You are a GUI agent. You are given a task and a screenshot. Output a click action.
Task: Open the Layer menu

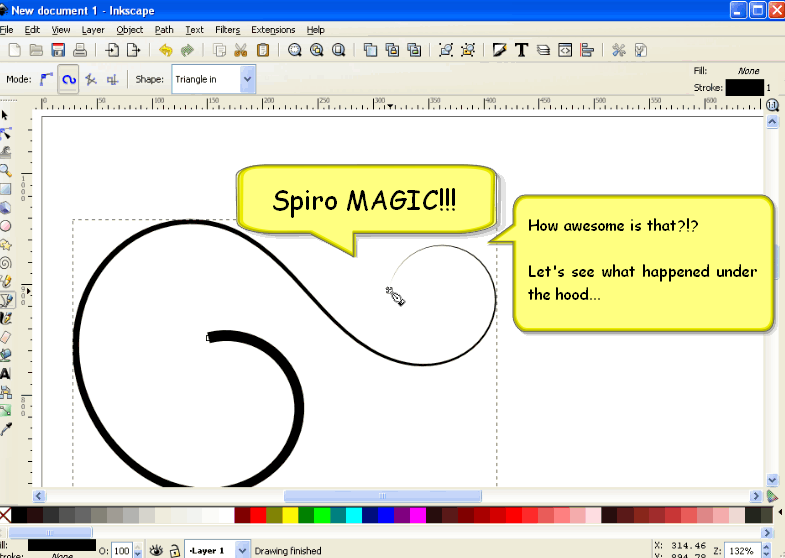point(93,30)
